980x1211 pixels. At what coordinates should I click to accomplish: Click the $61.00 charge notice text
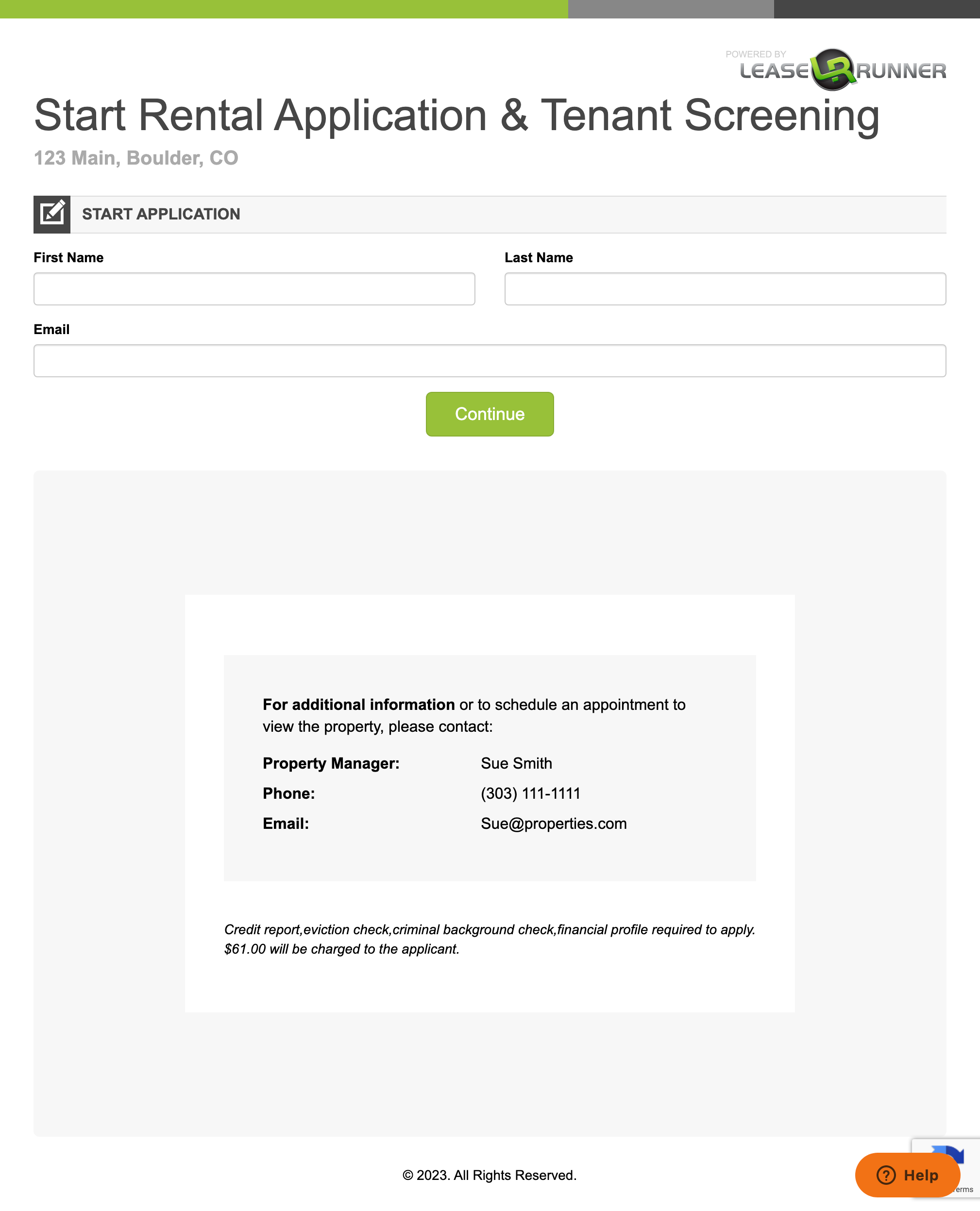[x=341, y=949]
